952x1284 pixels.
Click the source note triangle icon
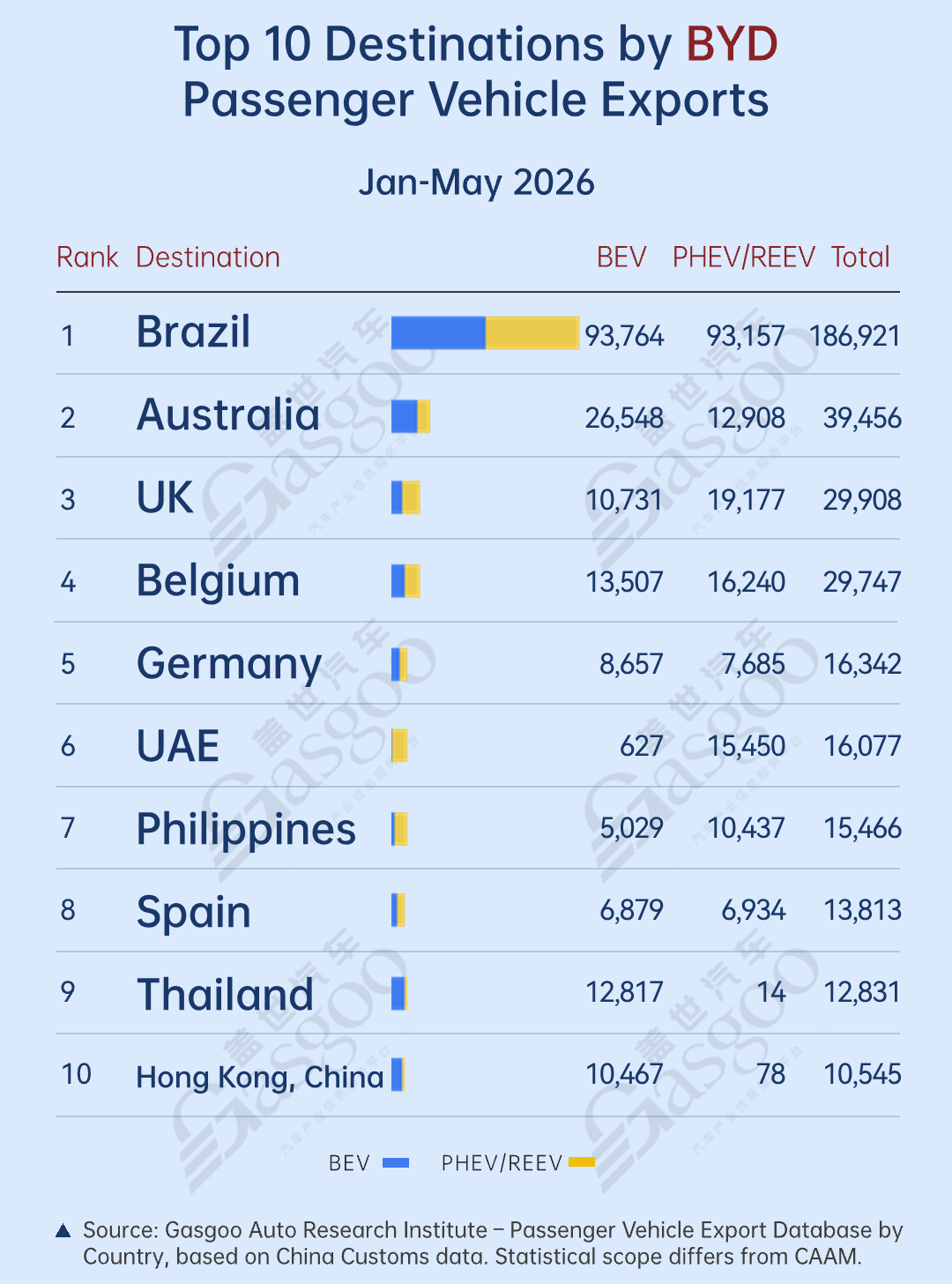(63, 1231)
